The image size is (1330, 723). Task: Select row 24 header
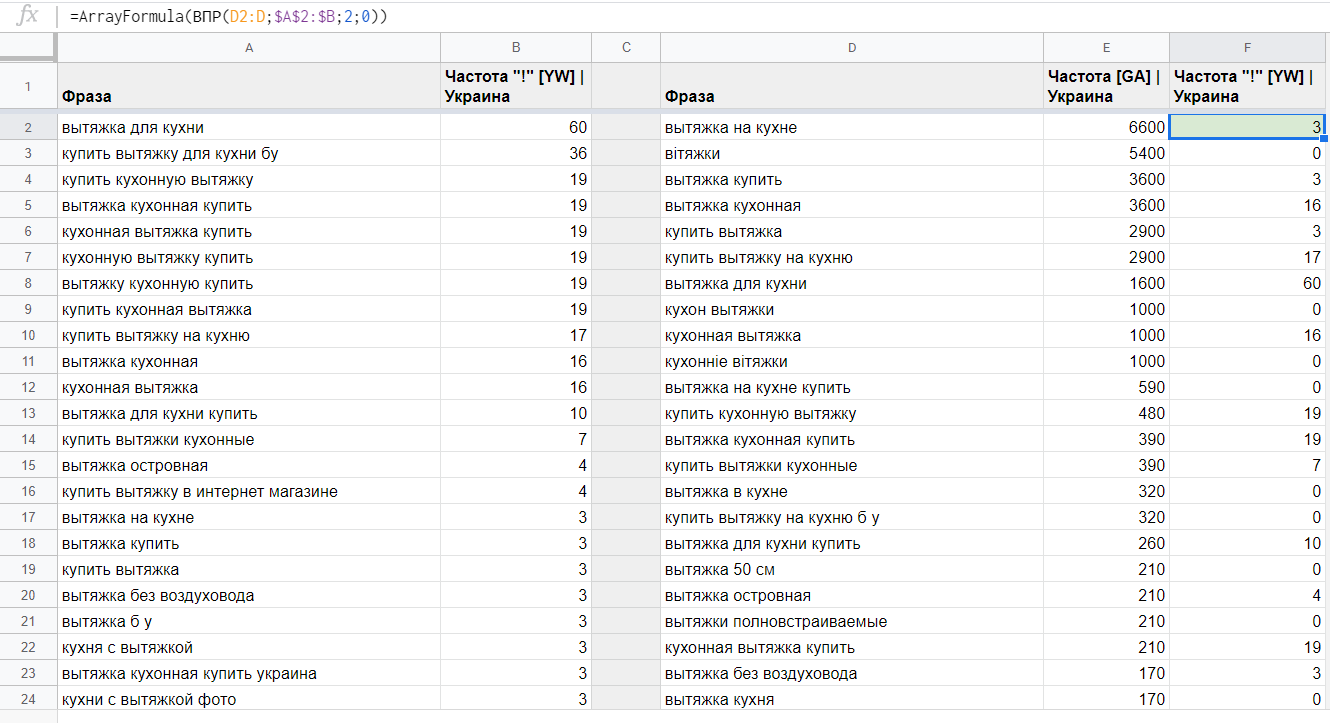[28, 700]
